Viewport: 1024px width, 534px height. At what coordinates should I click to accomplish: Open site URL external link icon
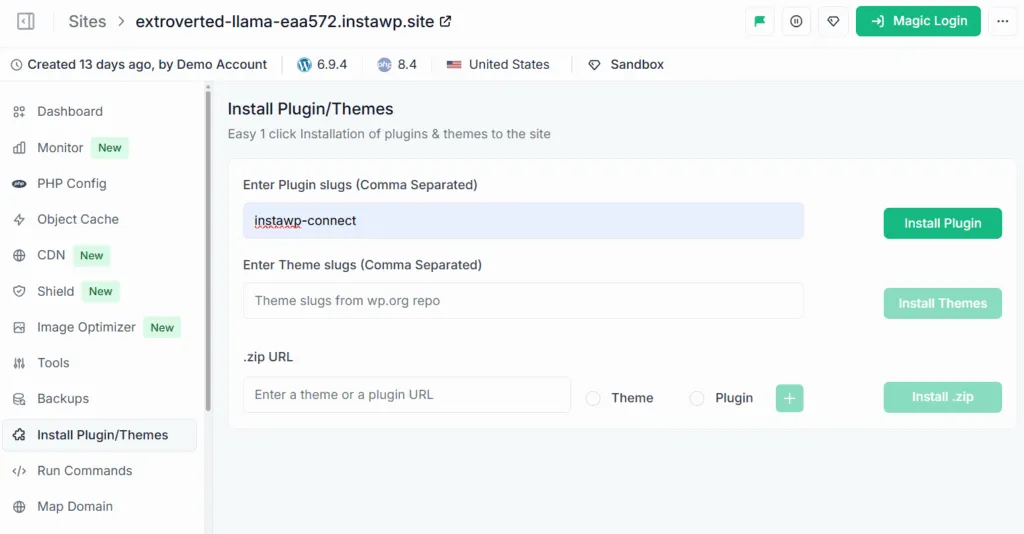pos(445,21)
